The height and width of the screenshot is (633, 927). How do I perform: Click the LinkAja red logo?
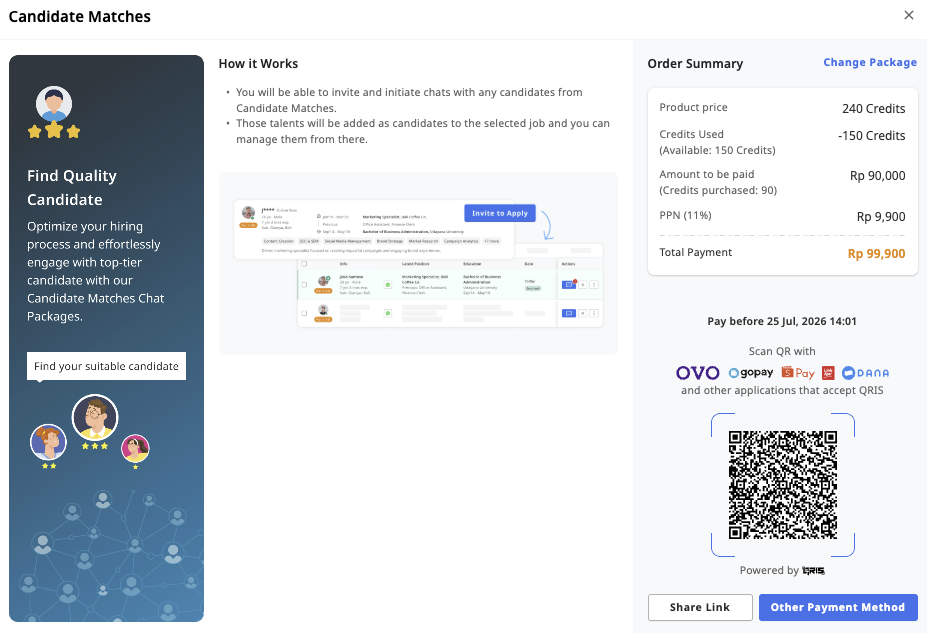pyautogui.click(x=828, y=373)
